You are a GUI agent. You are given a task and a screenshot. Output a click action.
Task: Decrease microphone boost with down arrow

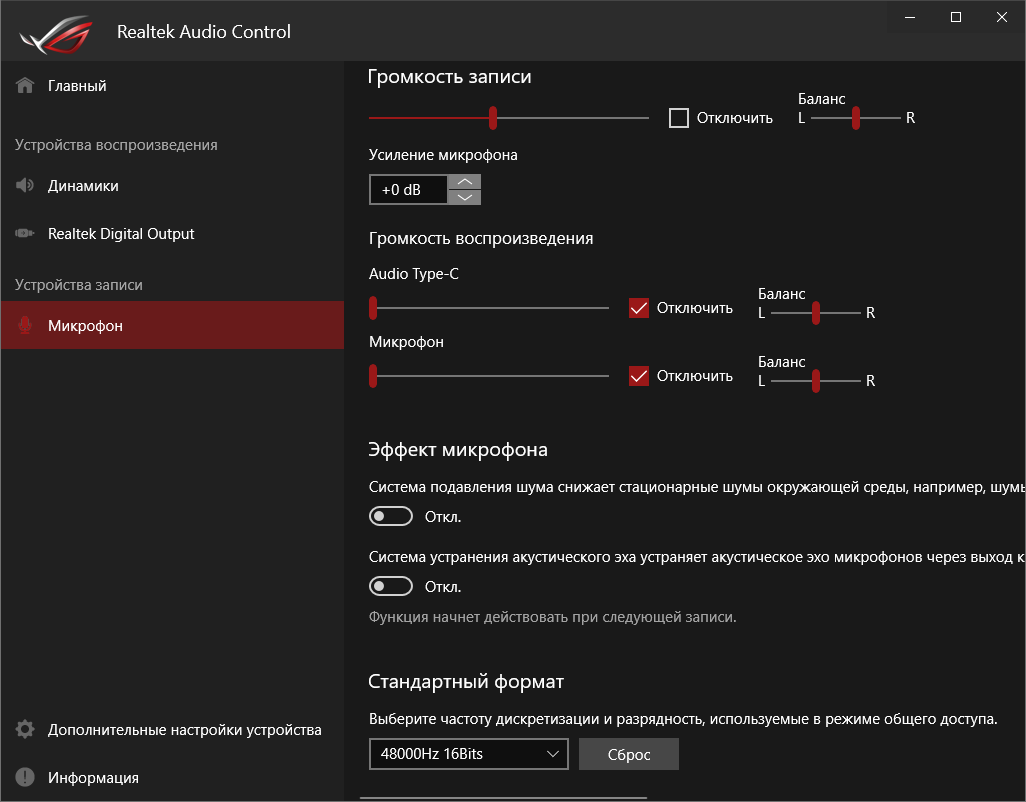point(464,197)
